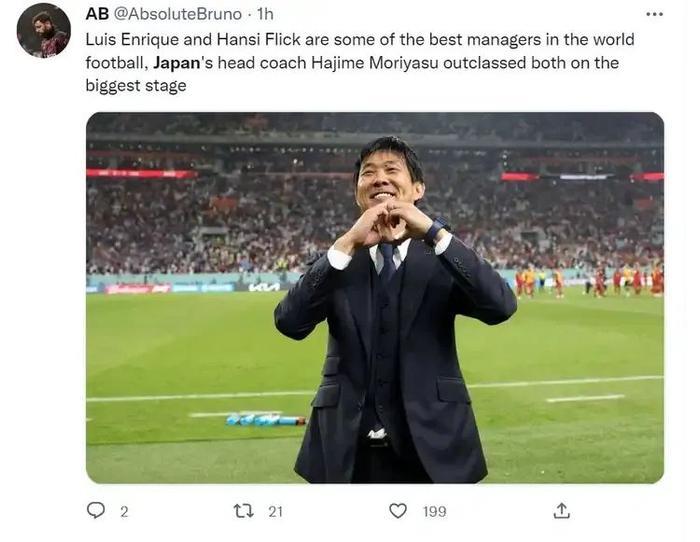The height and width of the screenshot is (542, 700).
Task: Like the tweet with the heart icon
Action: click(398, 510)
